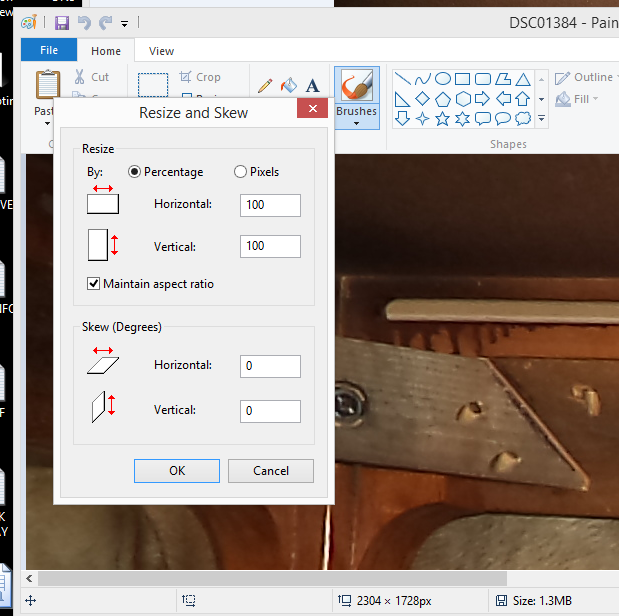Click the Crop command
The image size is (619, 616).
[x=200, y=77]
